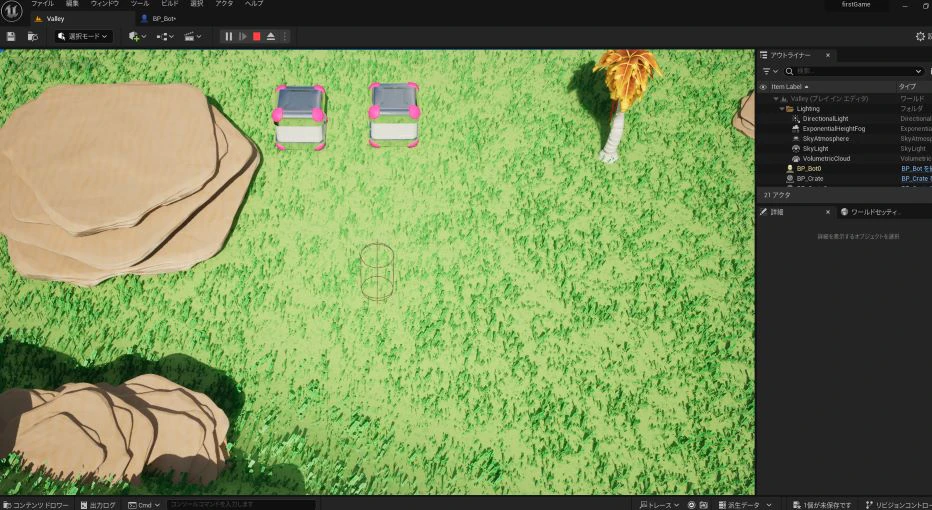The width and height of the screenshot is (932, 510).
Task: Open play options three-dot menu
Action: (285, 37)
